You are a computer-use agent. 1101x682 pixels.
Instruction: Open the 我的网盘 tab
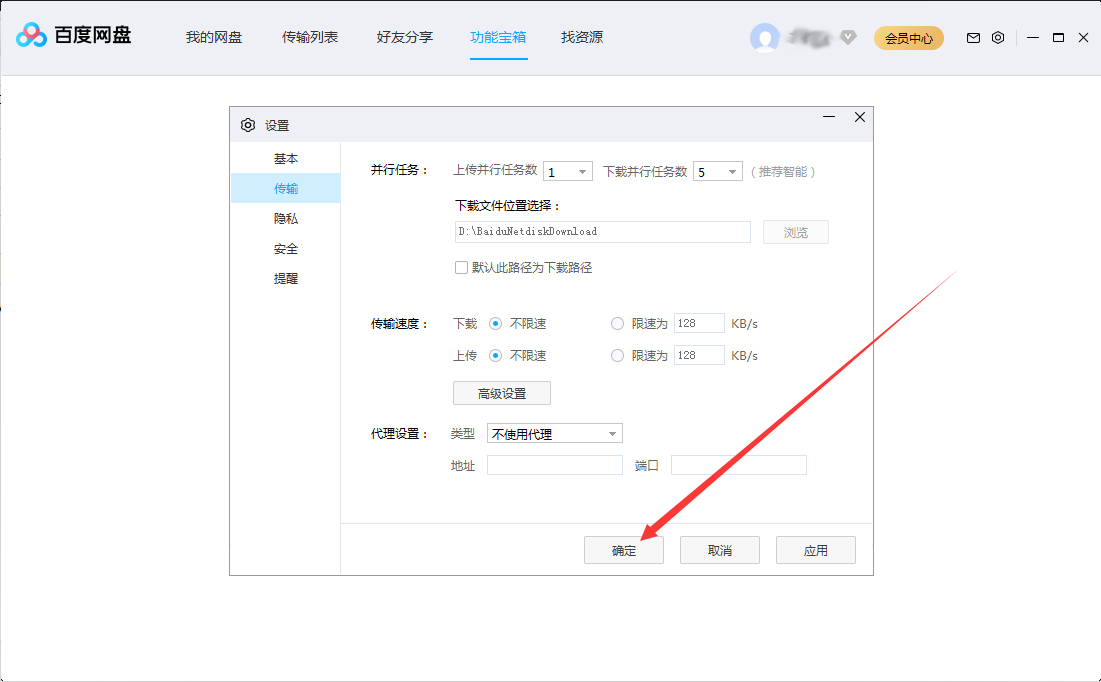pyautogui.click(x=213, y=37)
